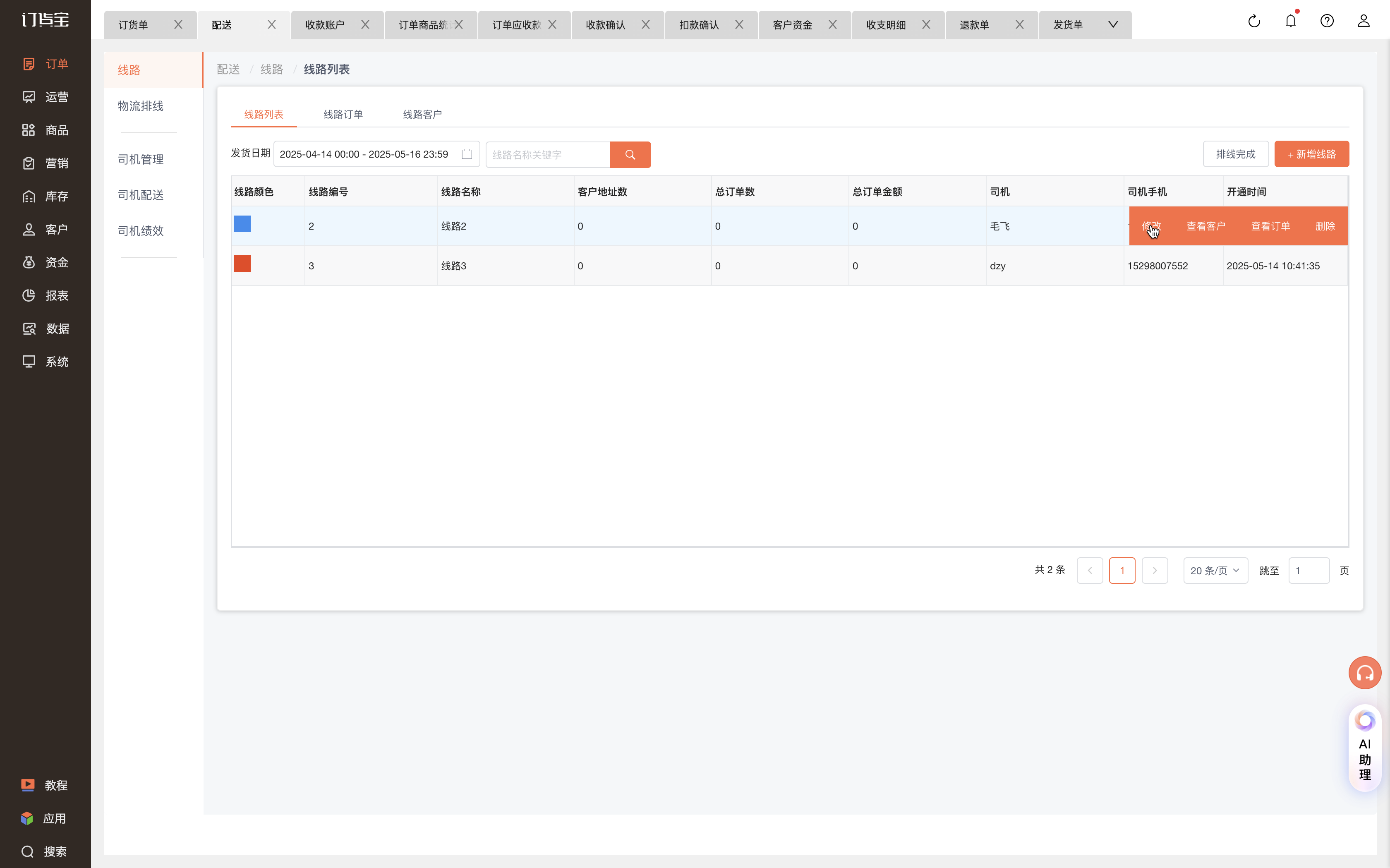Viewport: 1390px width, 868px height.
Task: Open the 20 条/页 page size dropdown
Action: pos(1215,571)
